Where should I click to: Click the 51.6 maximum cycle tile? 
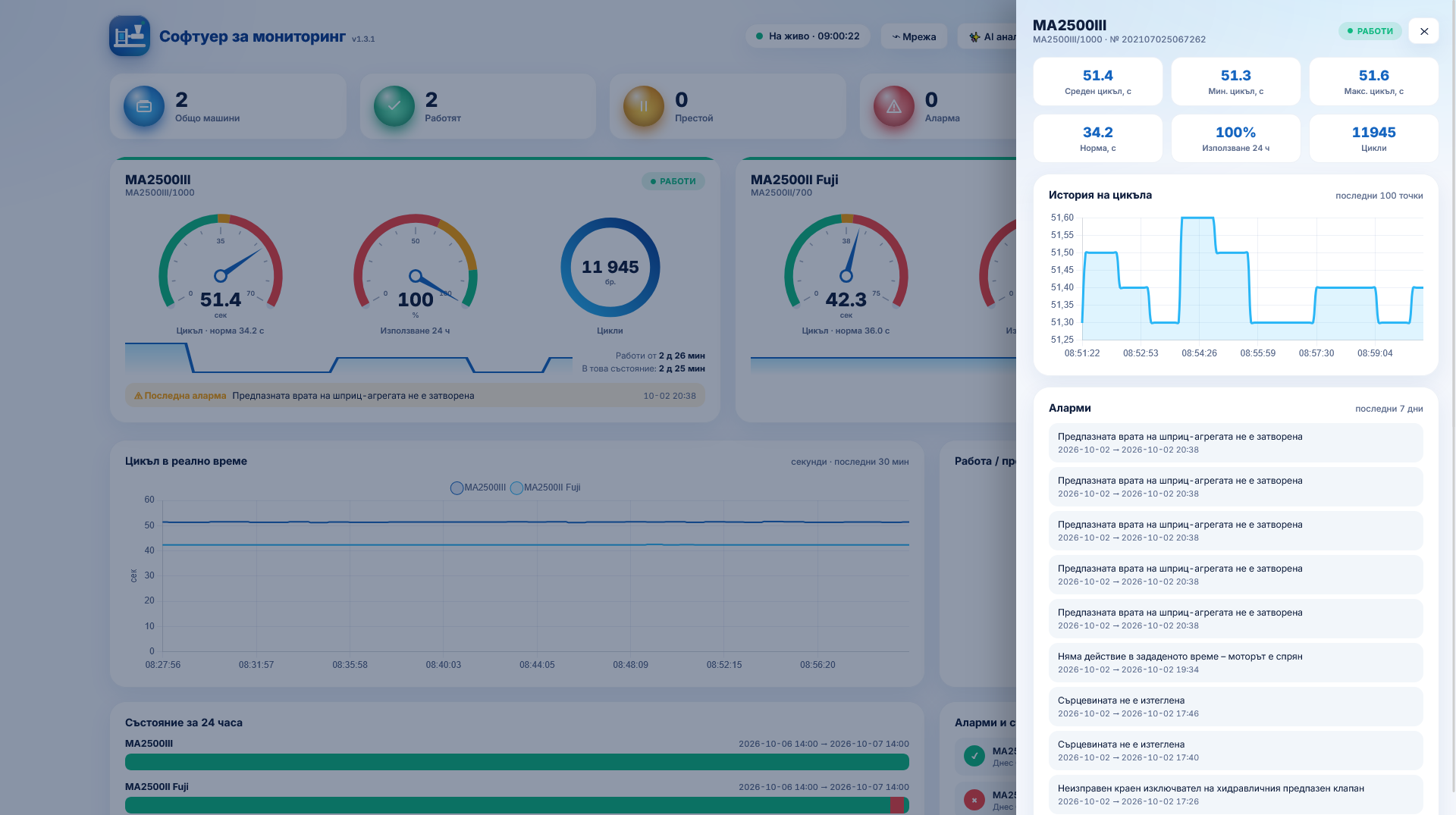point(1374,81)
